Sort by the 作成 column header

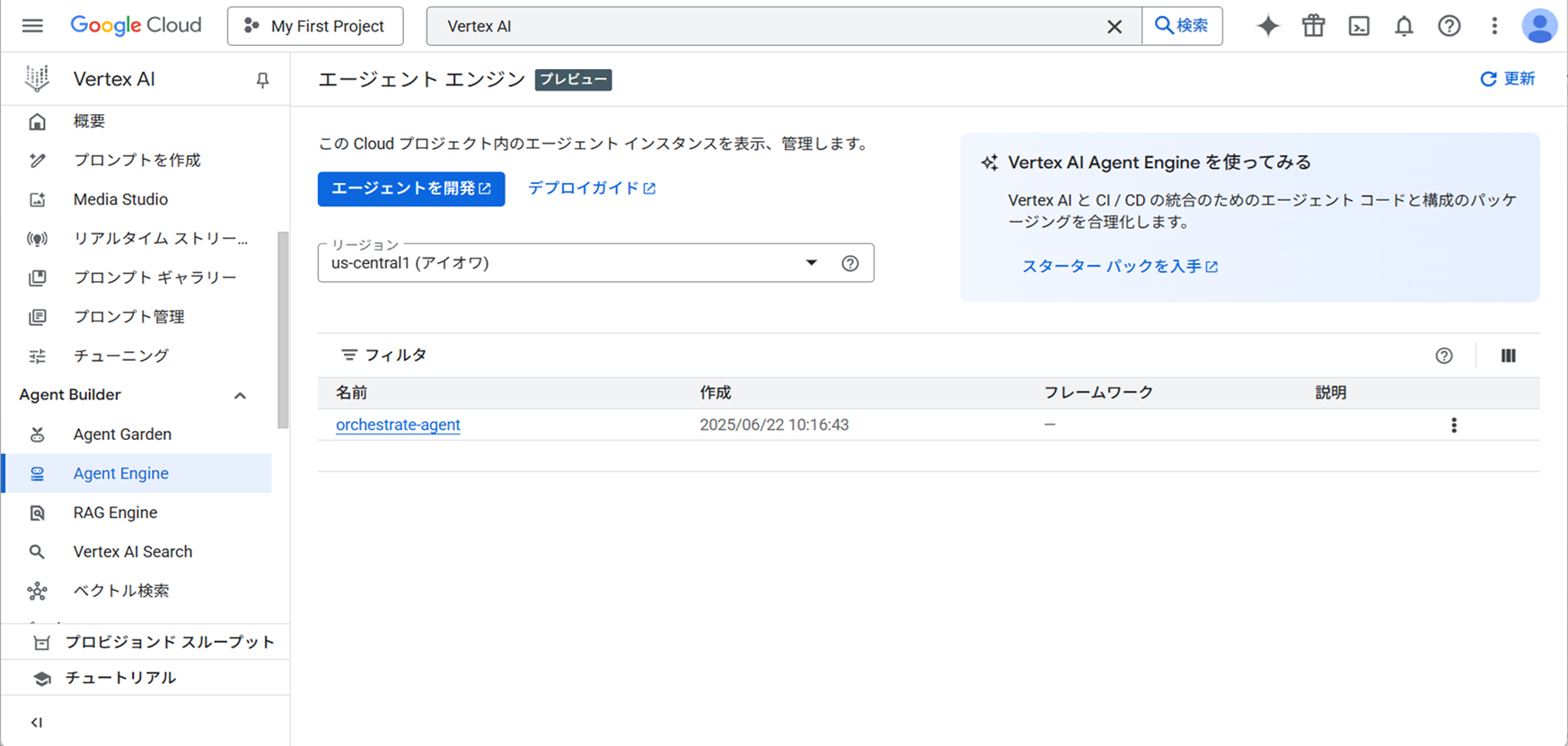coord(716,393)
